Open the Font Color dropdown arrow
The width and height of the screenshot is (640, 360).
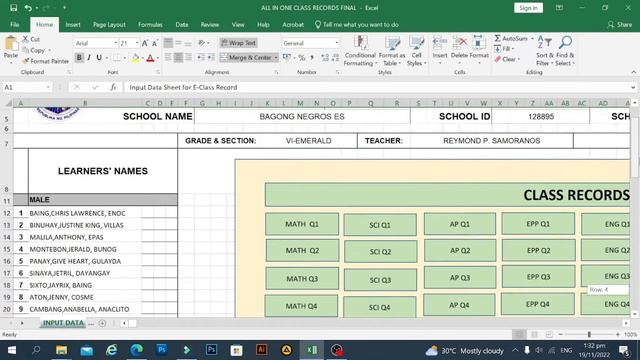(158, 58)
